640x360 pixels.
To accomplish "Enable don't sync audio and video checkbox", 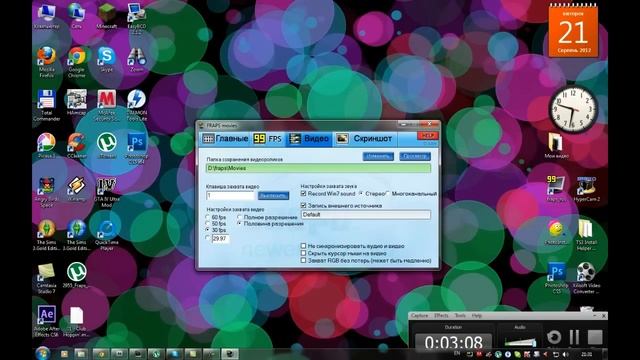I will click(303, 246).
